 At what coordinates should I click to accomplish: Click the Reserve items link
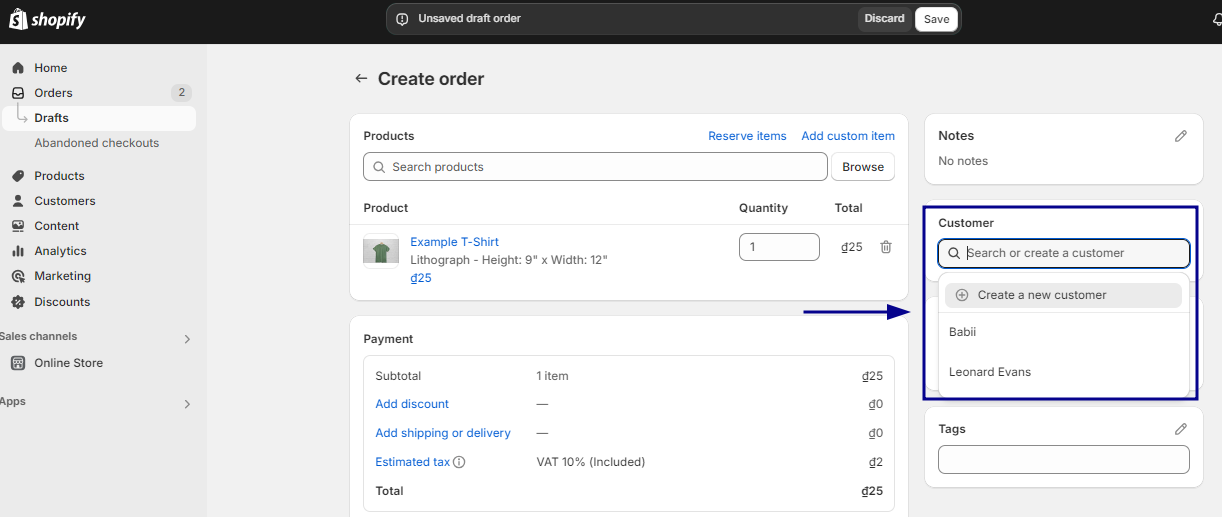747,136
